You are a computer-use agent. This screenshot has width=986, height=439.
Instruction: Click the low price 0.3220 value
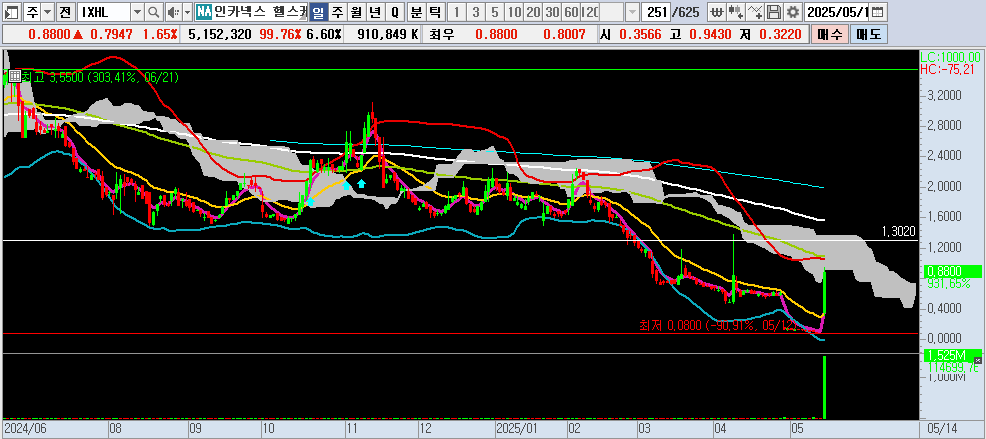coord(778,35)
